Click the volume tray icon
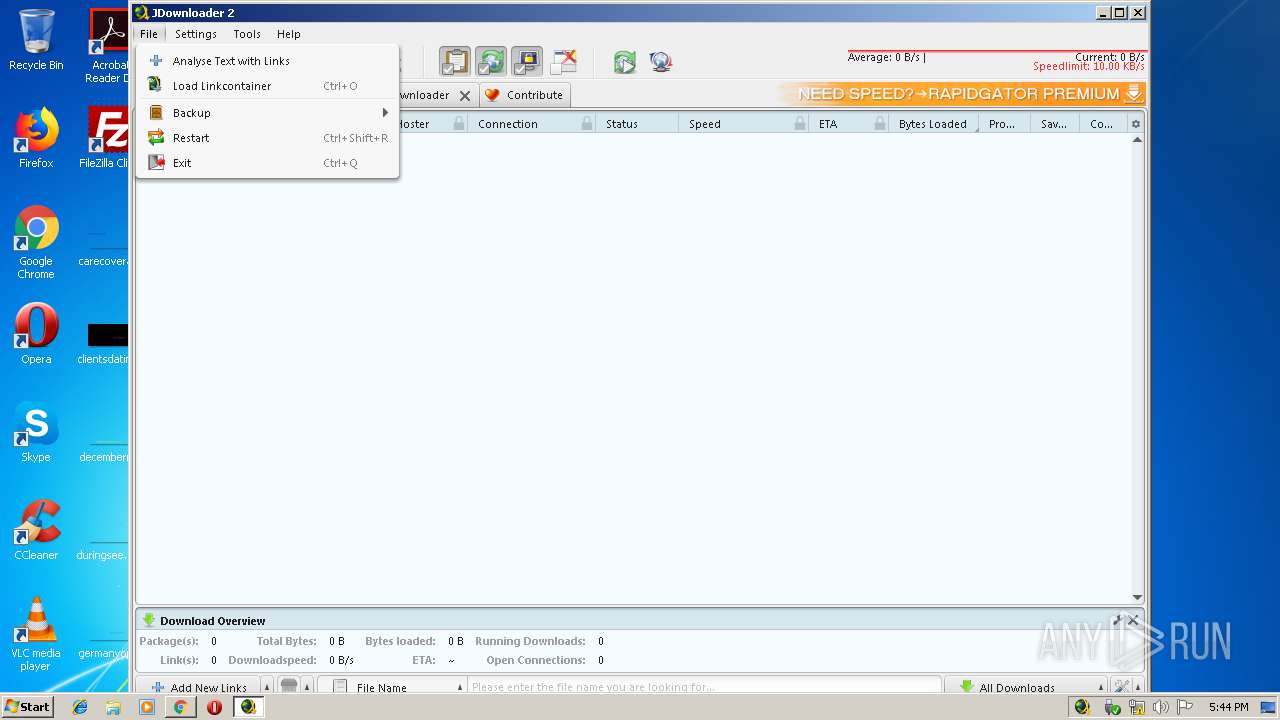The width and height of the screenshot is (1280, 720). 1160,707
